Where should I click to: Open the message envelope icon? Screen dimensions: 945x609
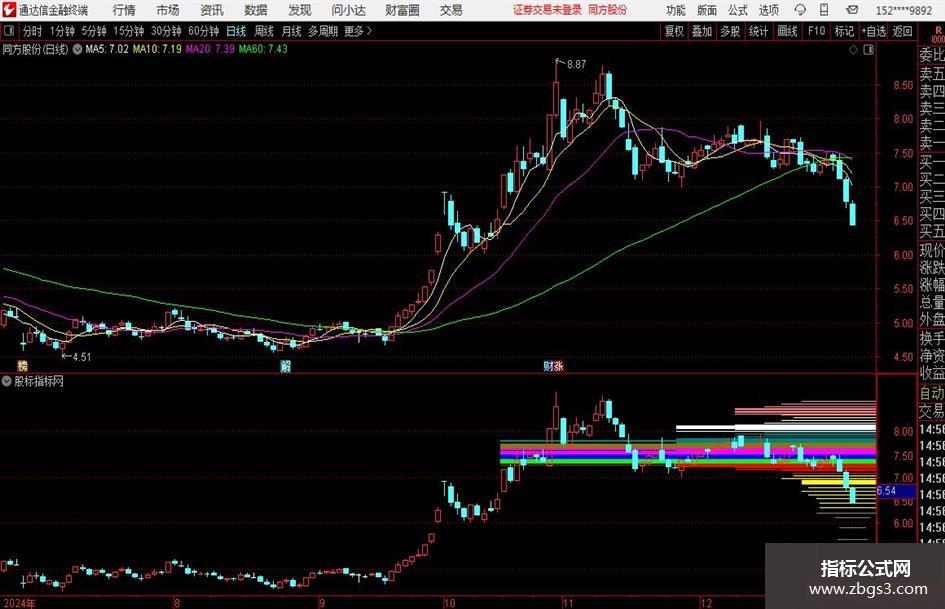852,10
